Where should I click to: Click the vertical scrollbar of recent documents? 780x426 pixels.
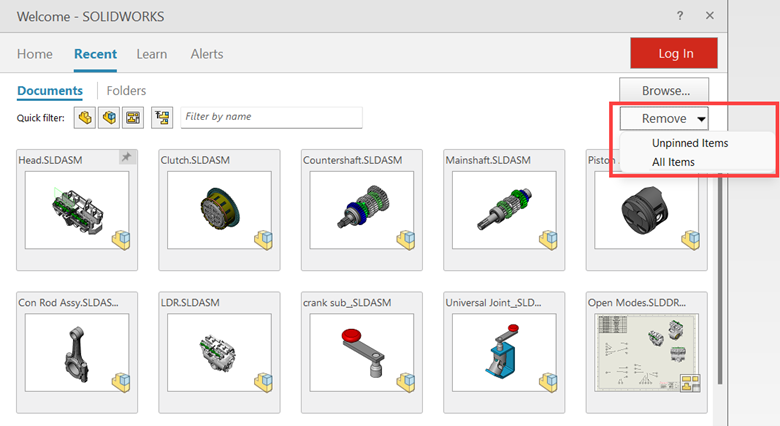point(720,279)
